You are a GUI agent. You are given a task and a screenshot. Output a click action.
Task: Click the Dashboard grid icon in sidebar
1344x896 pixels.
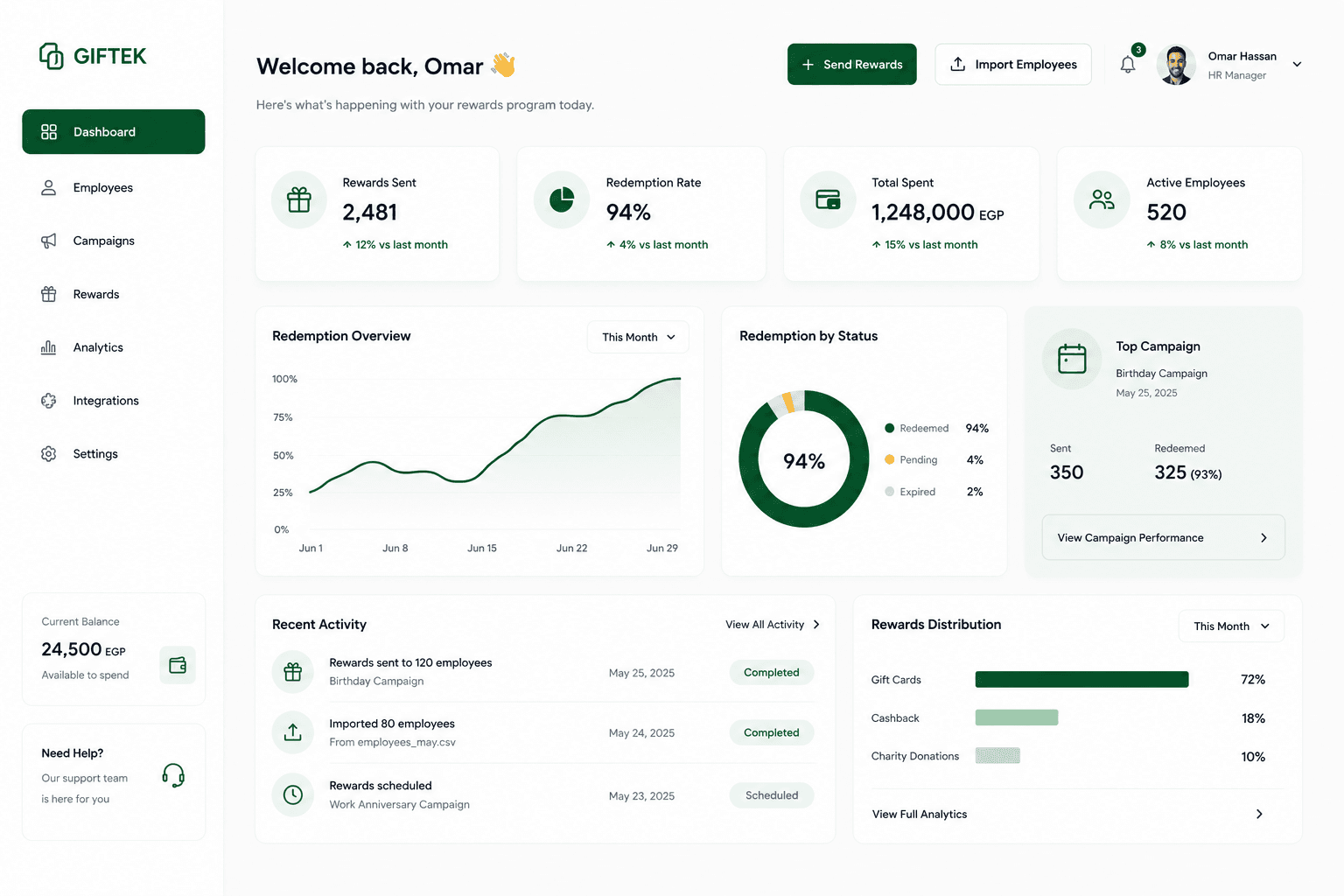49,132
